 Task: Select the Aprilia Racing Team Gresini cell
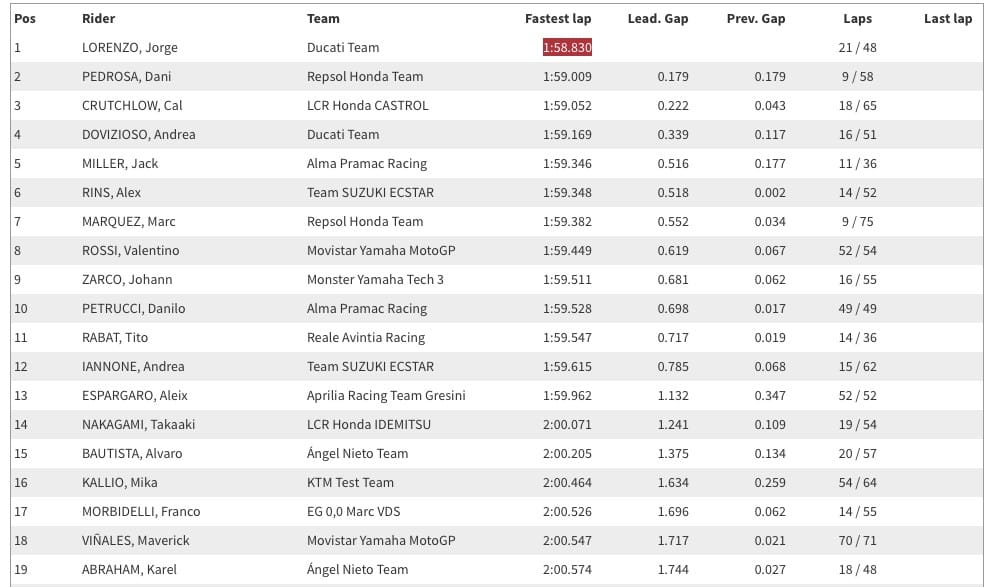(x=386, y=395)
